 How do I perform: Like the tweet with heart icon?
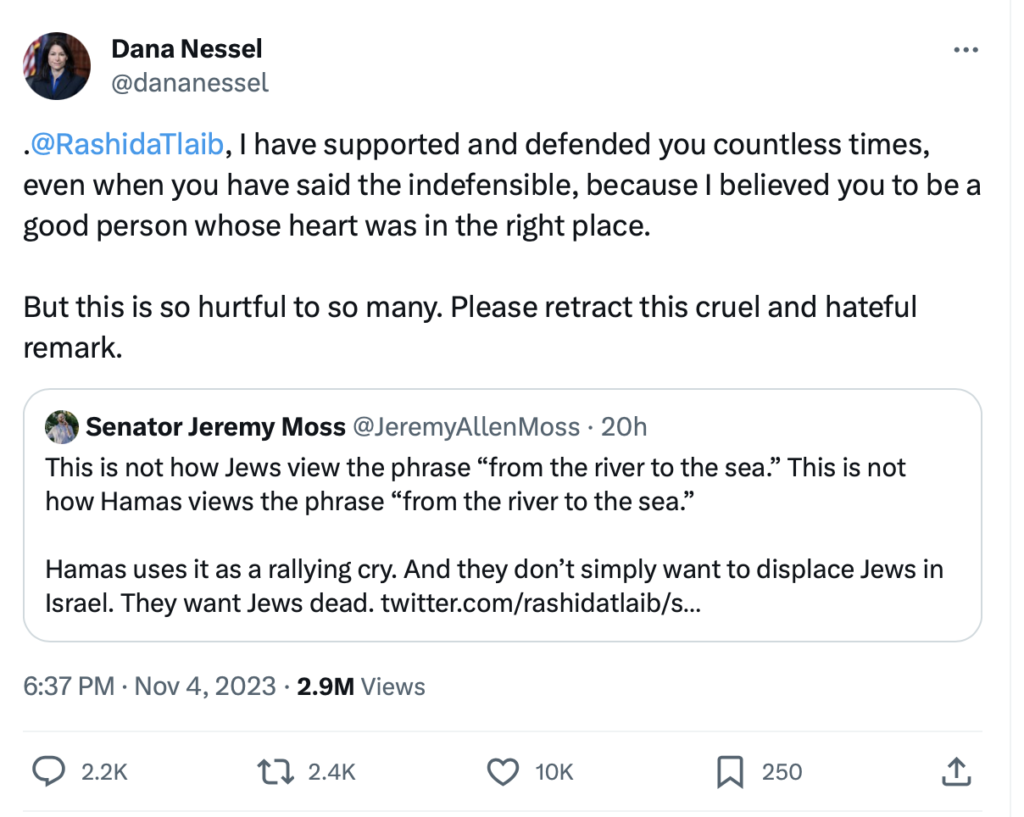[x=503, y=771]
